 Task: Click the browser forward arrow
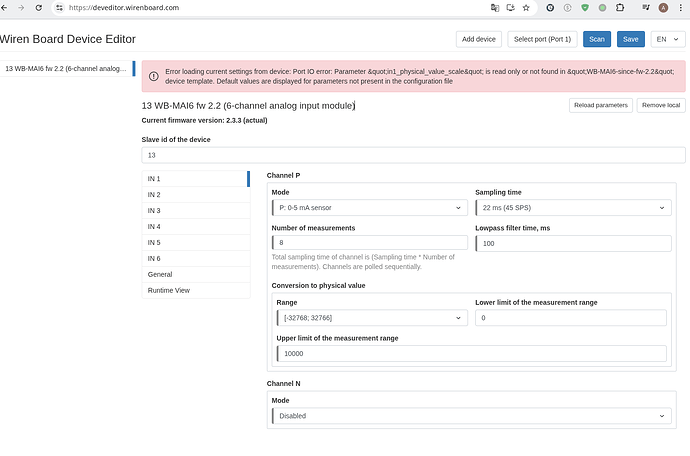click(21, 7)
